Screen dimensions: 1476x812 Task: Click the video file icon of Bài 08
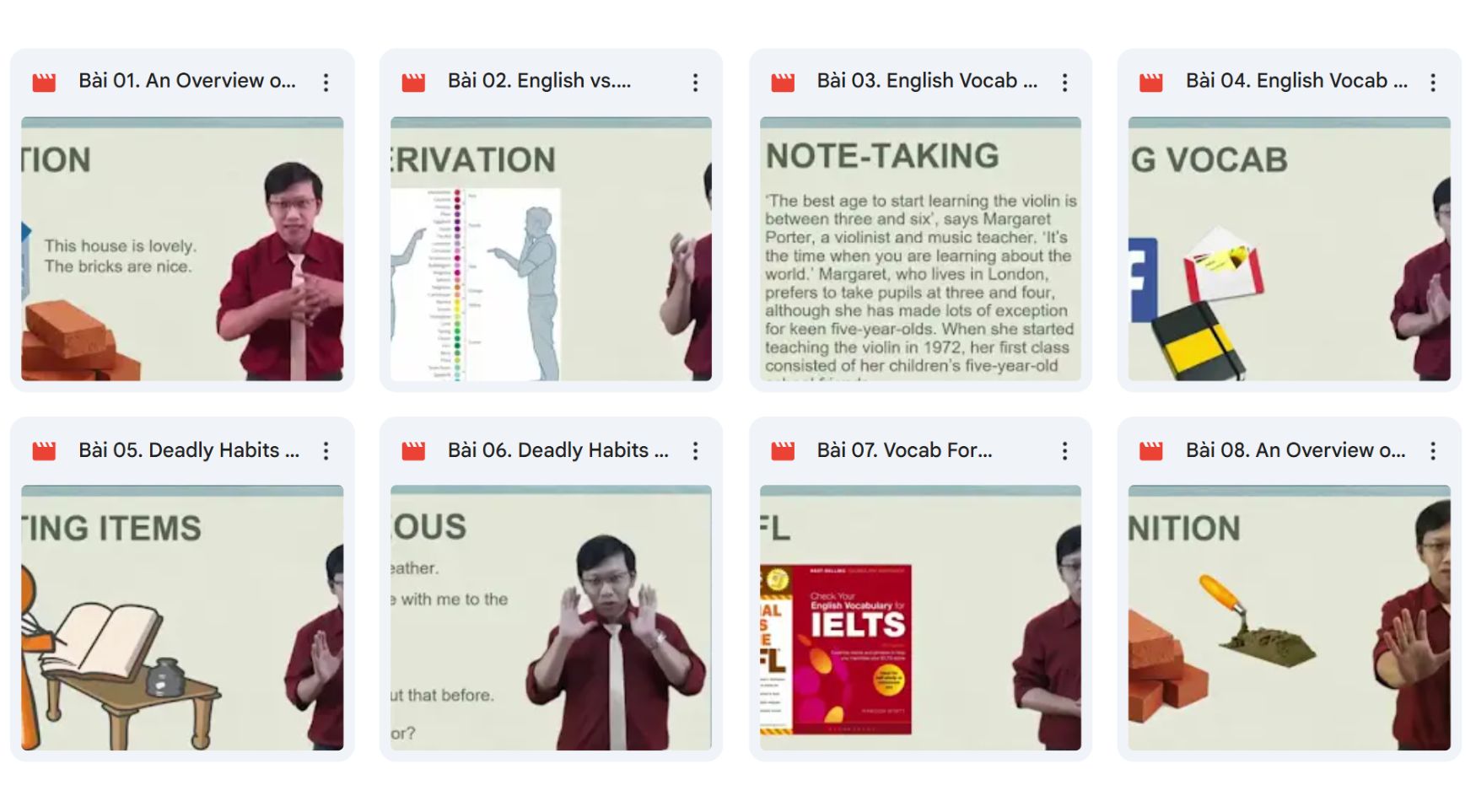click(1151, 451)
